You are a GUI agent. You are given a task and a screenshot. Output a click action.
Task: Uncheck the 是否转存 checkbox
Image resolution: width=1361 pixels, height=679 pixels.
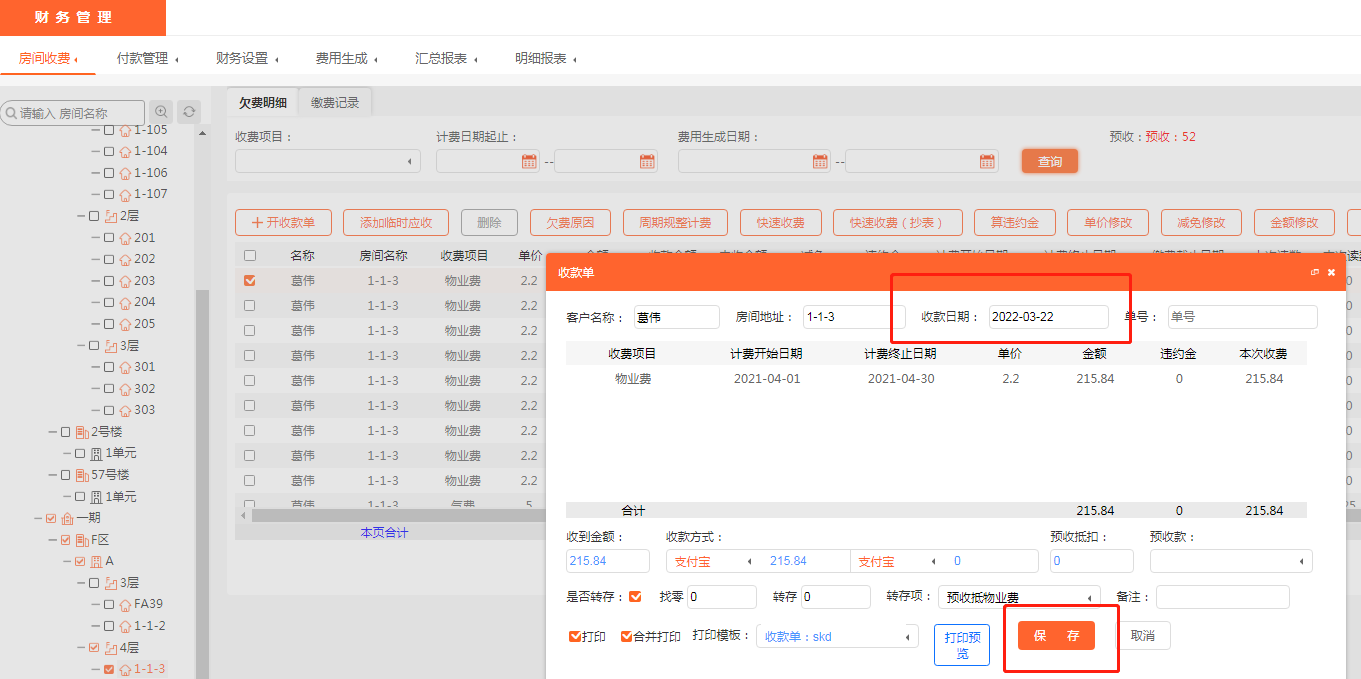click(x=635, y=597)
